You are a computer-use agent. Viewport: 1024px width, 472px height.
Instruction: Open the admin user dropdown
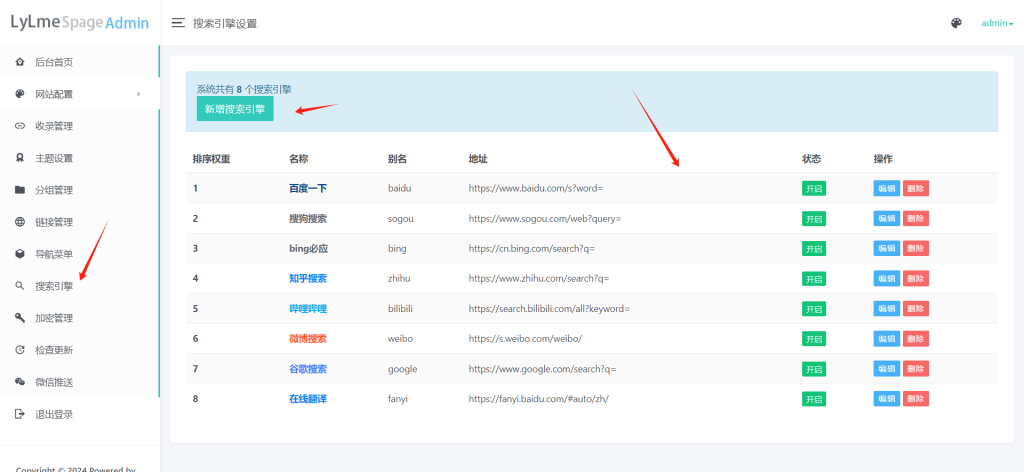point(996,23)
